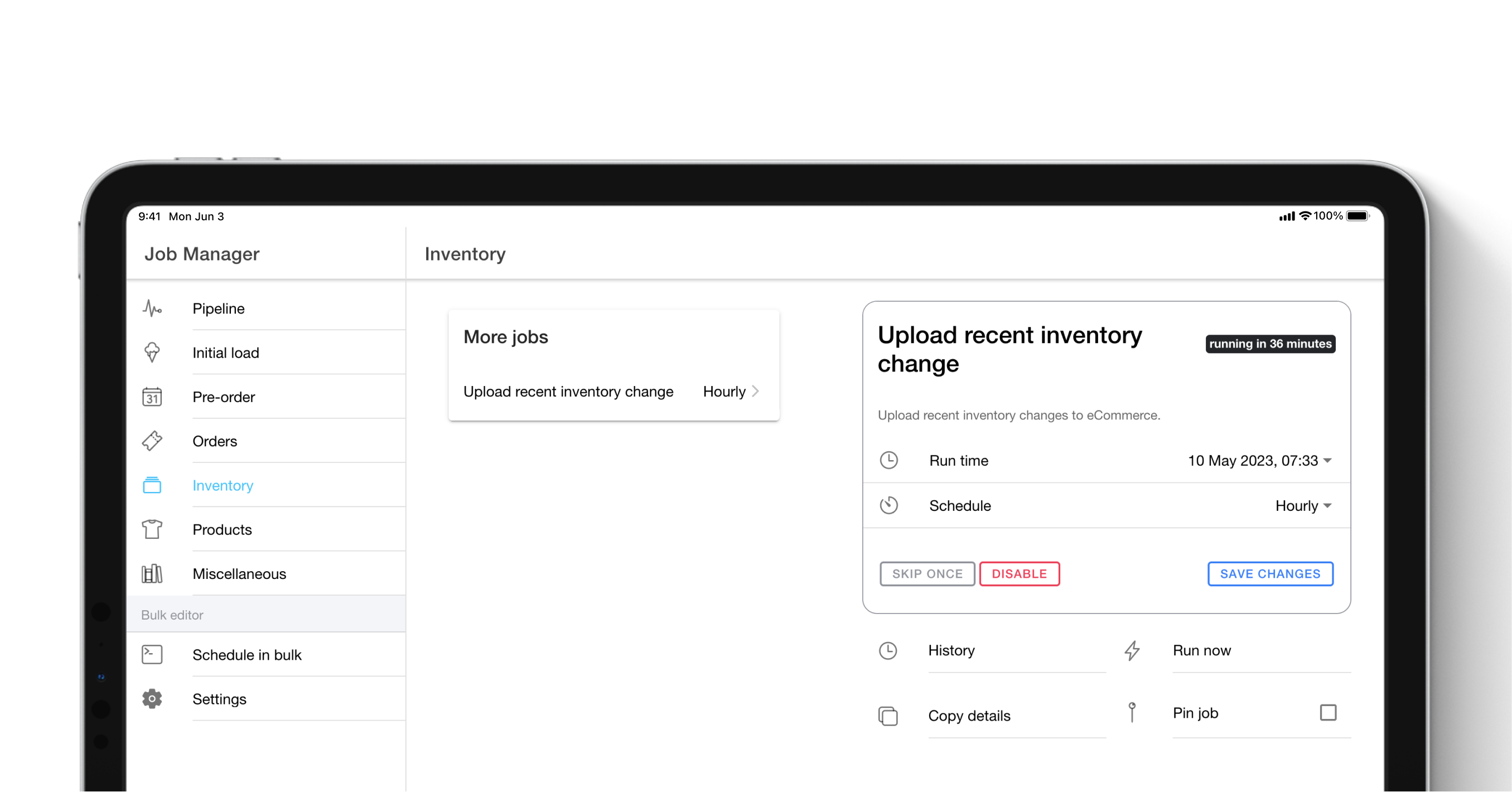This screenshot has width=1512, height=792.
Task: Open the Run time date dropdown
Action: pyautogui.click(x=1259, y=460)
